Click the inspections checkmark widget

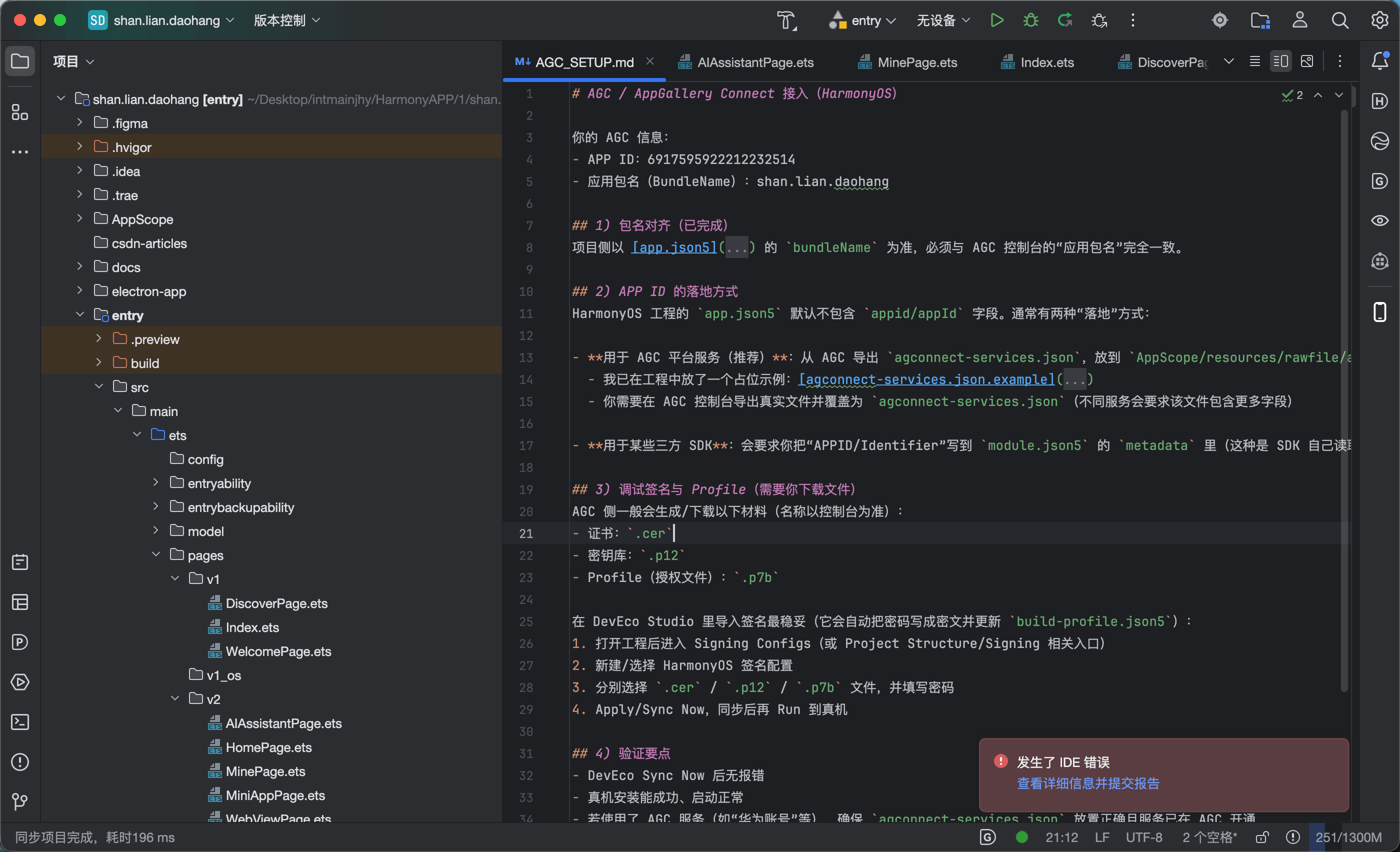coord(1292,95)
